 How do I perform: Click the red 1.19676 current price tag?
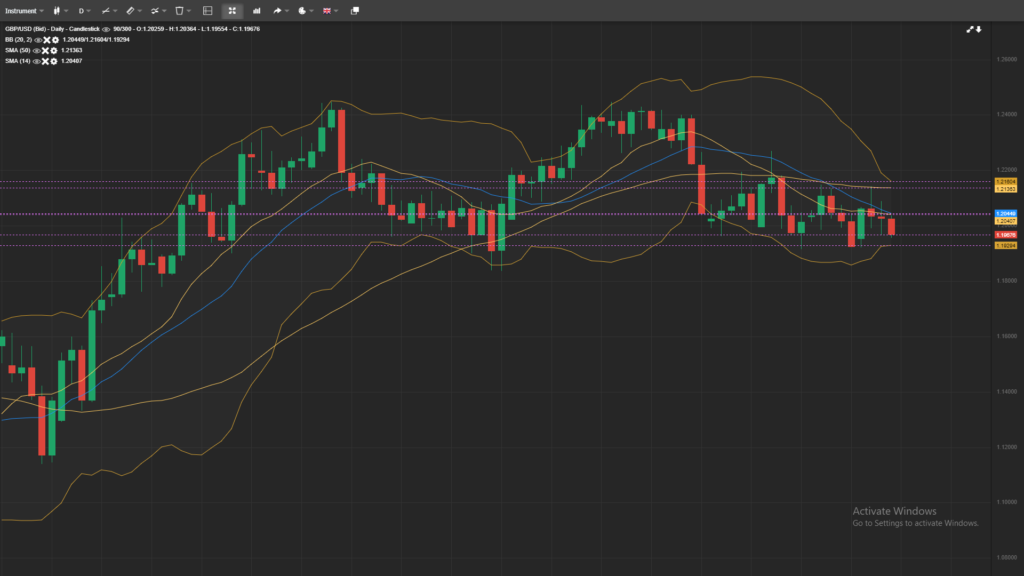click(1005, 235)
